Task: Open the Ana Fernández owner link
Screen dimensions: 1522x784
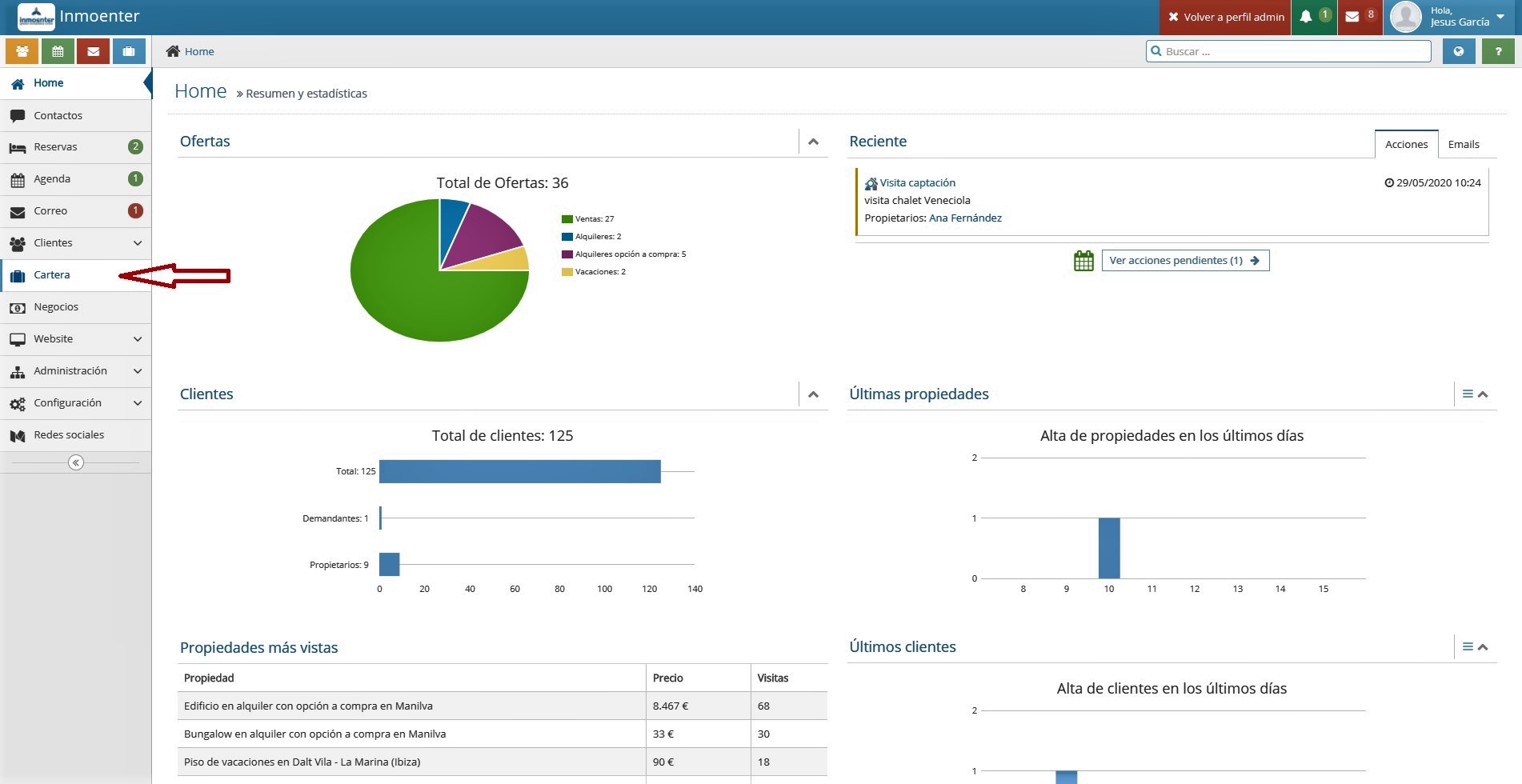Action: pos(965,218)
